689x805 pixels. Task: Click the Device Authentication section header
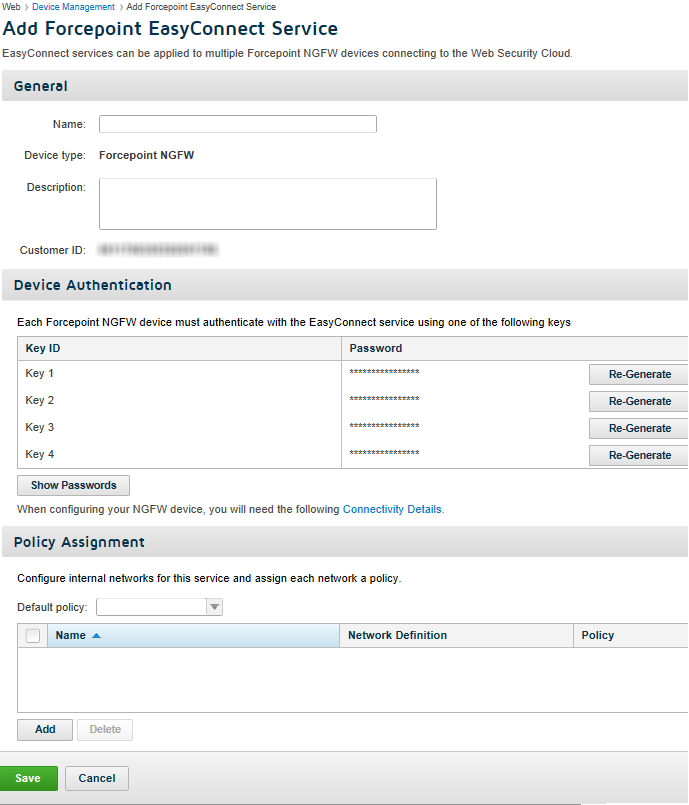click(345, 285)
